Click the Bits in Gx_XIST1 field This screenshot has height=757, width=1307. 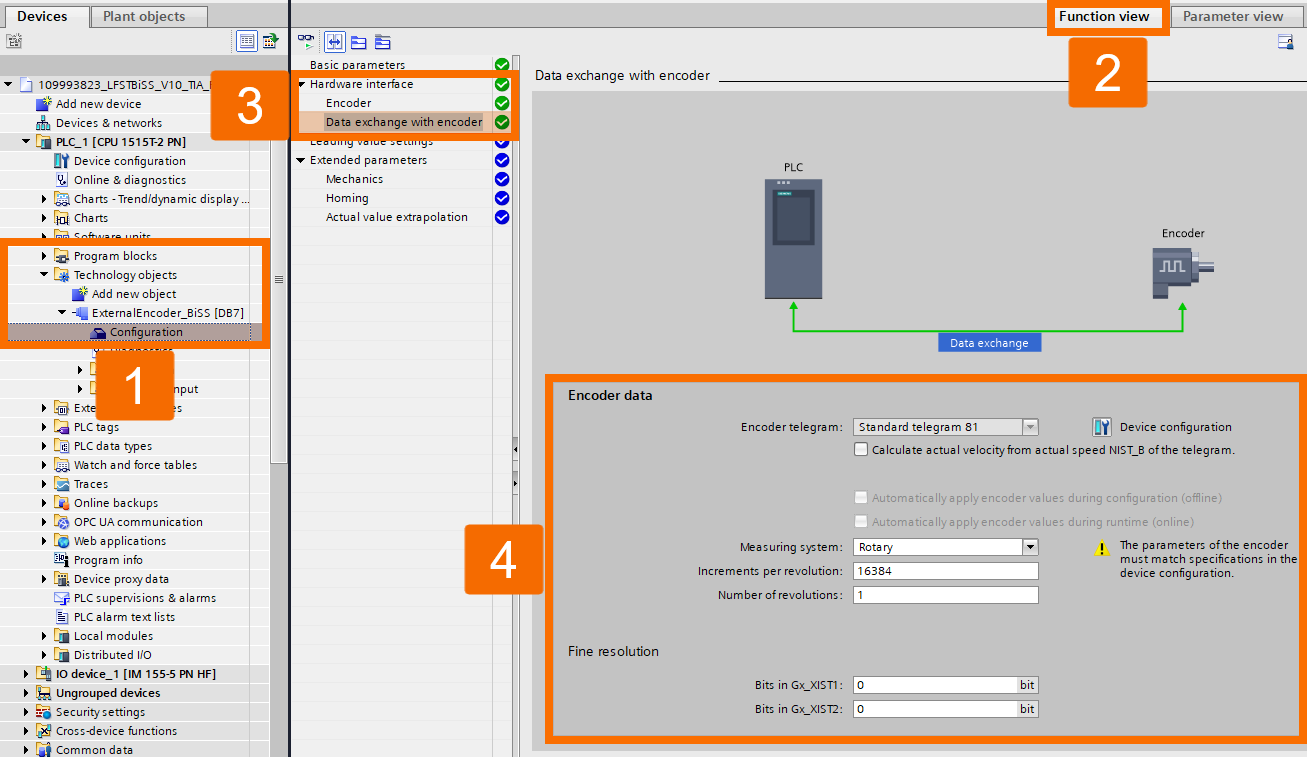(935, 685)
